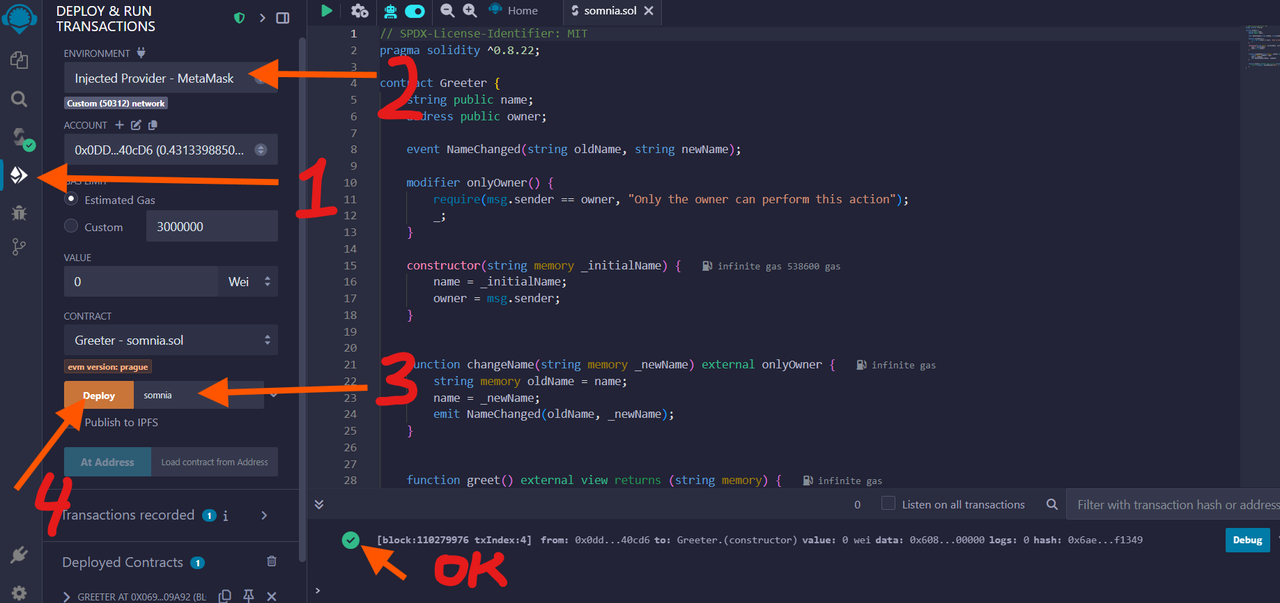
Task: Select the Estimated Gas radio button
Action: 71,199
